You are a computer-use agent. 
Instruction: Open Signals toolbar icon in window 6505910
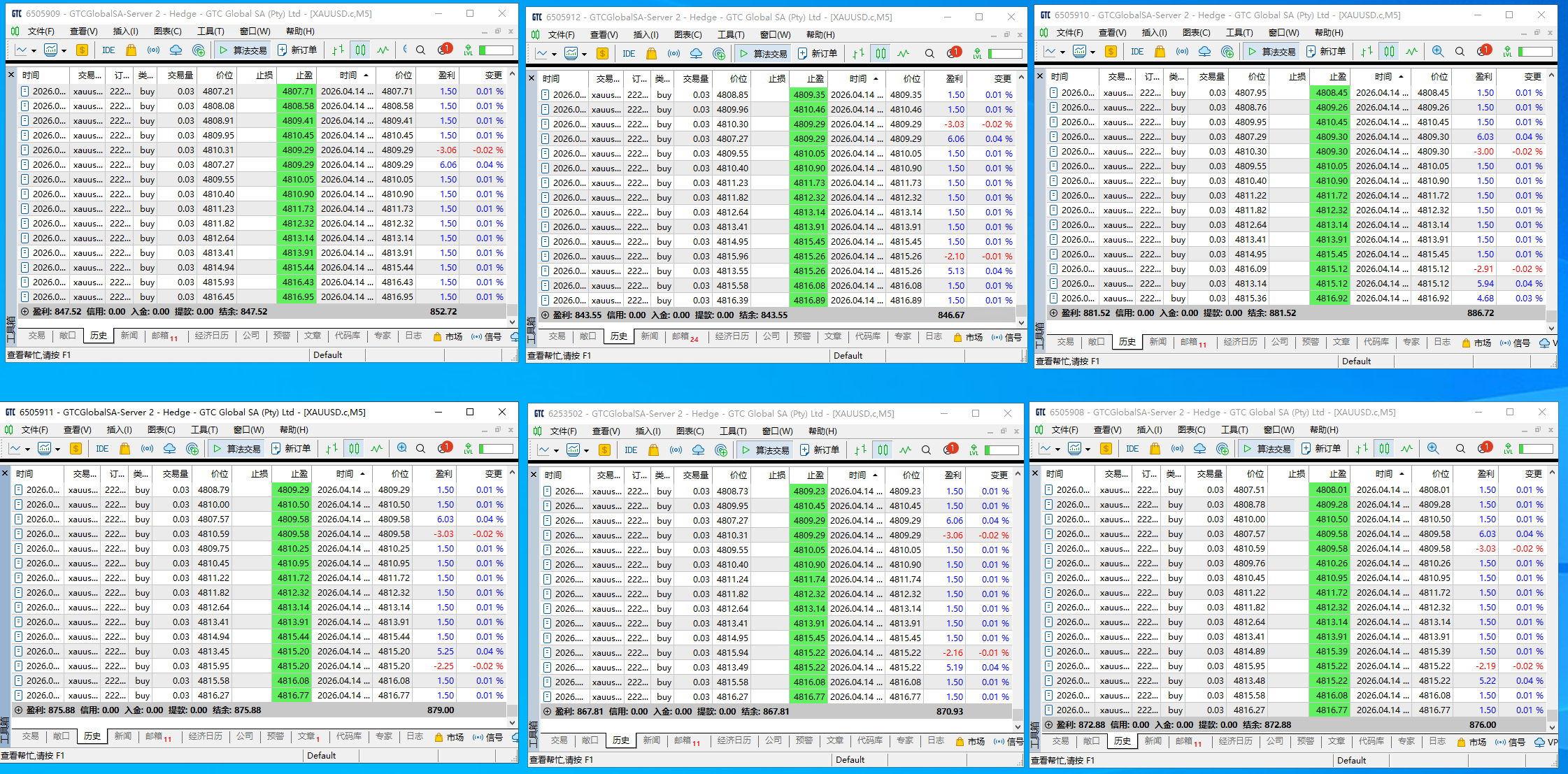[1182, 52]
